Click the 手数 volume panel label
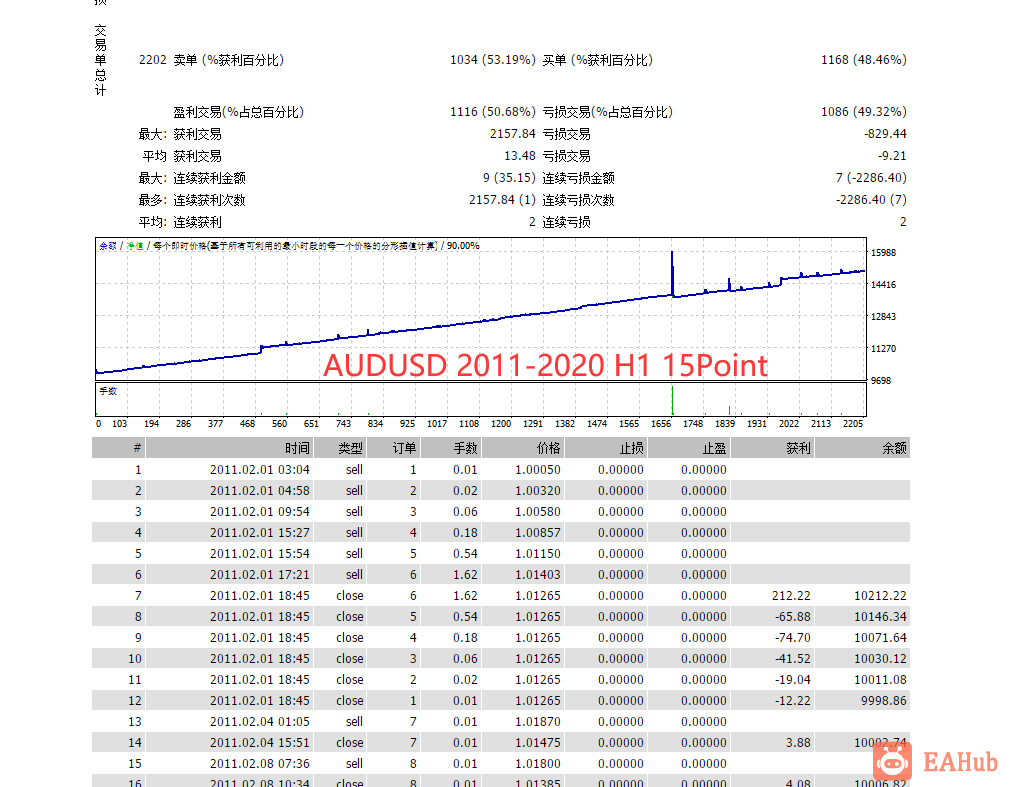The image size is (1012, 787). [108, 391]
